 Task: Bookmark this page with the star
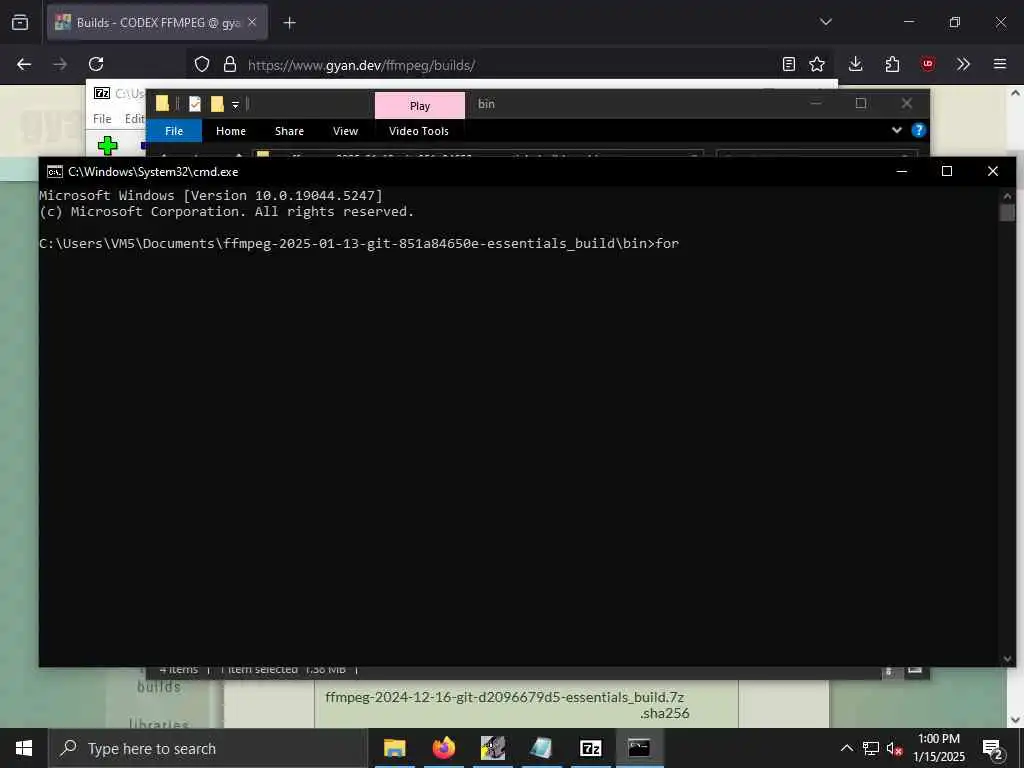point(816,64)
